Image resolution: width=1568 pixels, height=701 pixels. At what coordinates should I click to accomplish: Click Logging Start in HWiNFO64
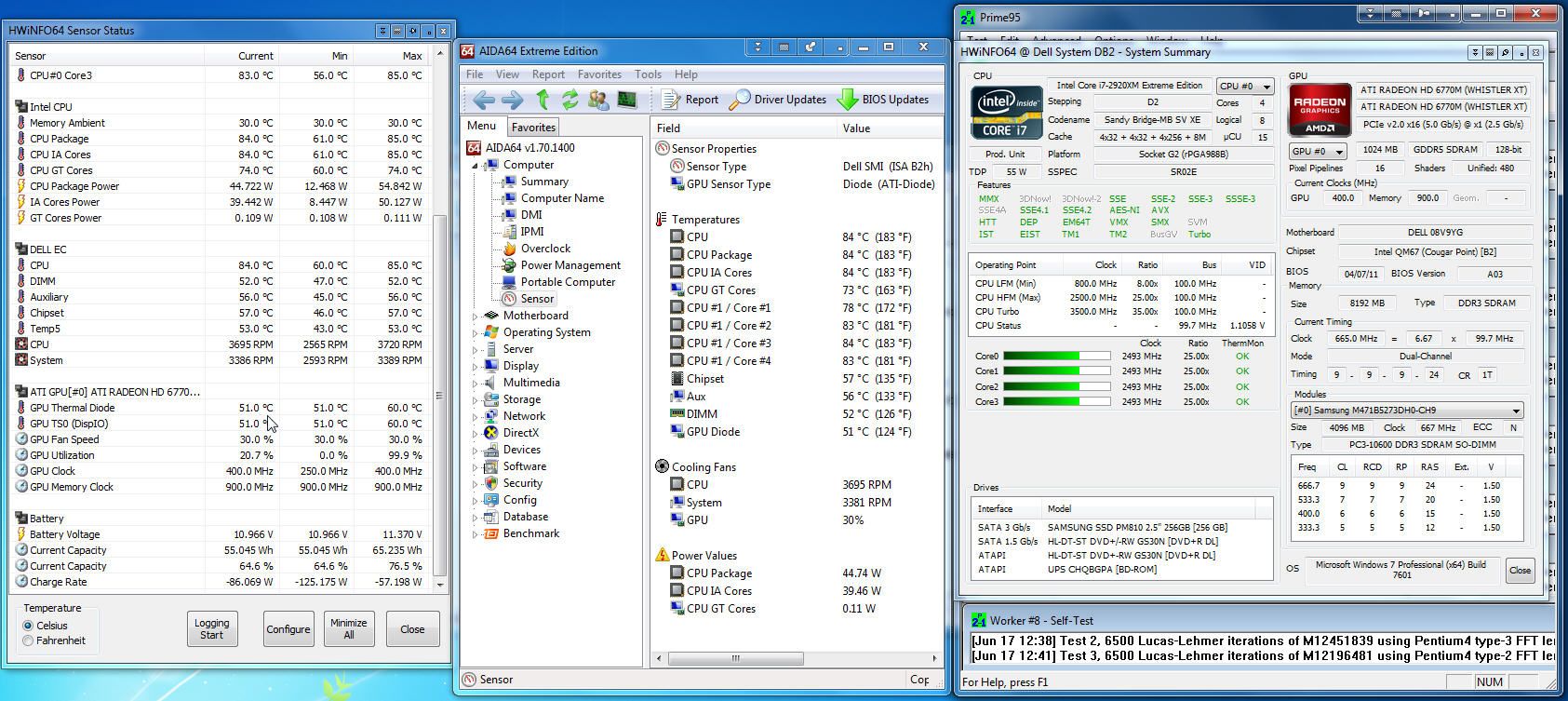click(x=211, y=629)
